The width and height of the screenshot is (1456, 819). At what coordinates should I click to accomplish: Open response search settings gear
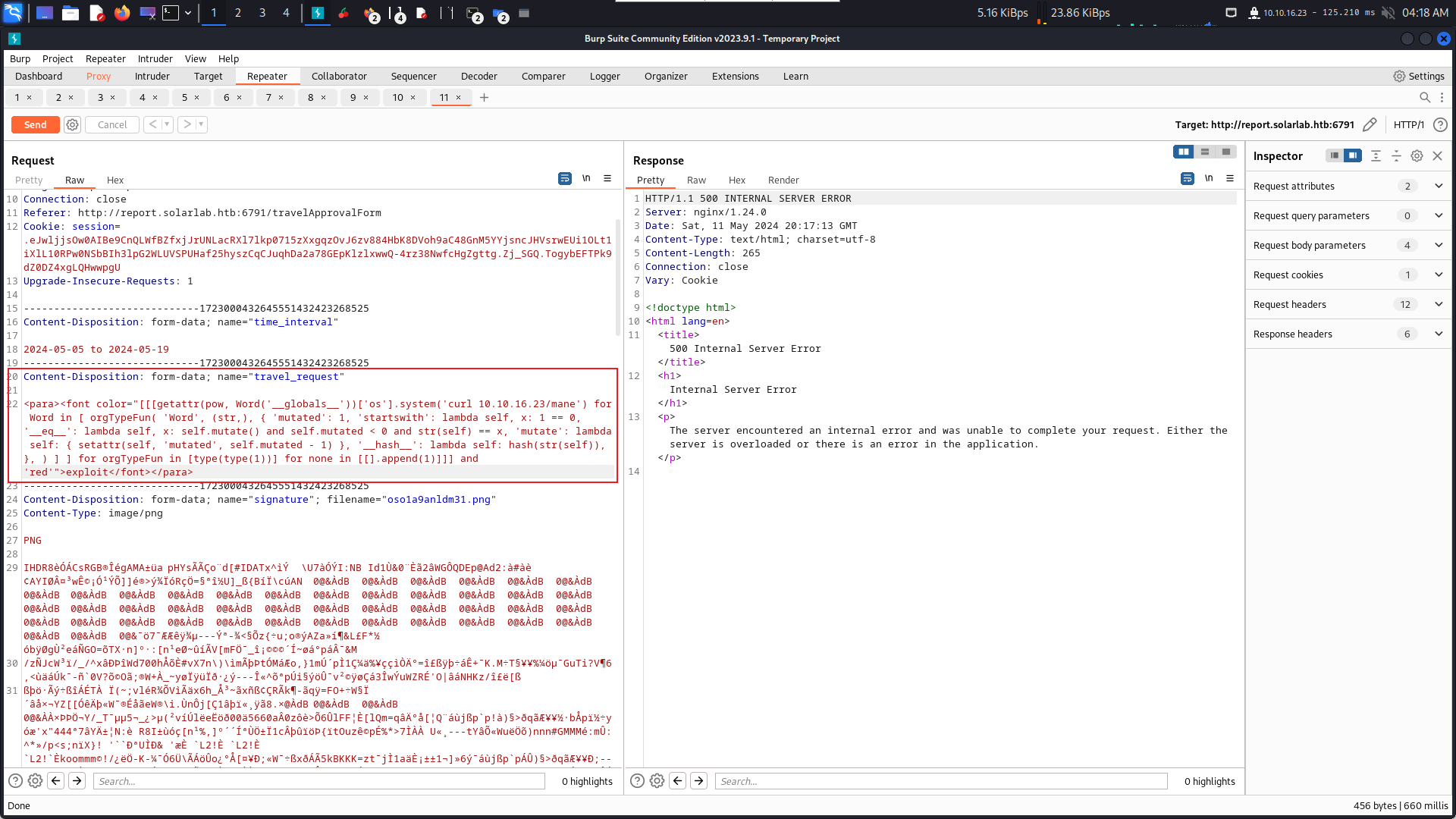tap(657, 780)
